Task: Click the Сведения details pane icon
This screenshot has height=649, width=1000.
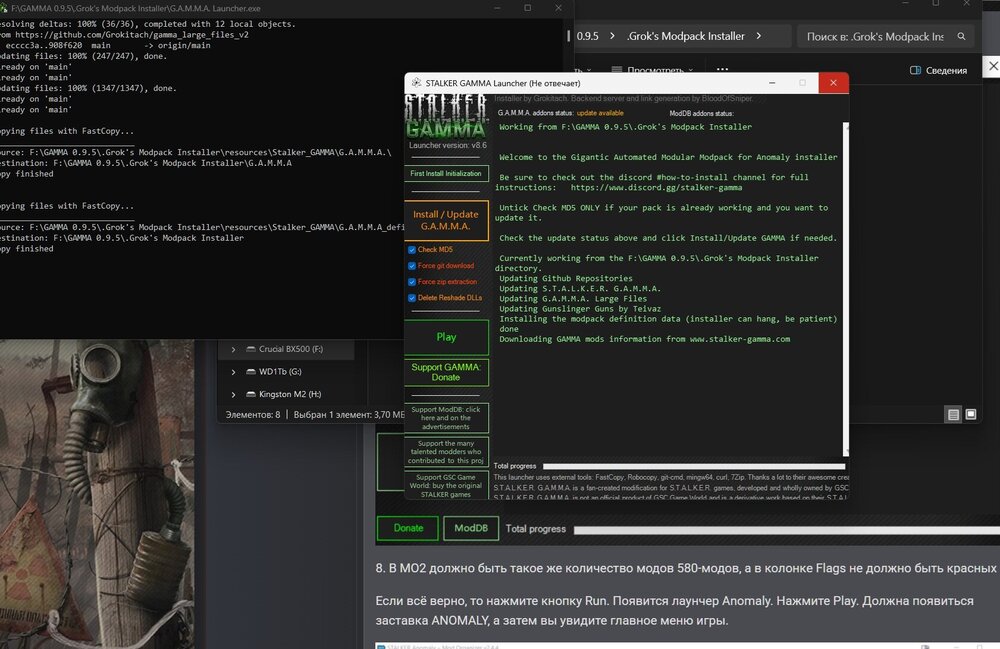Action: pos(915,70)
